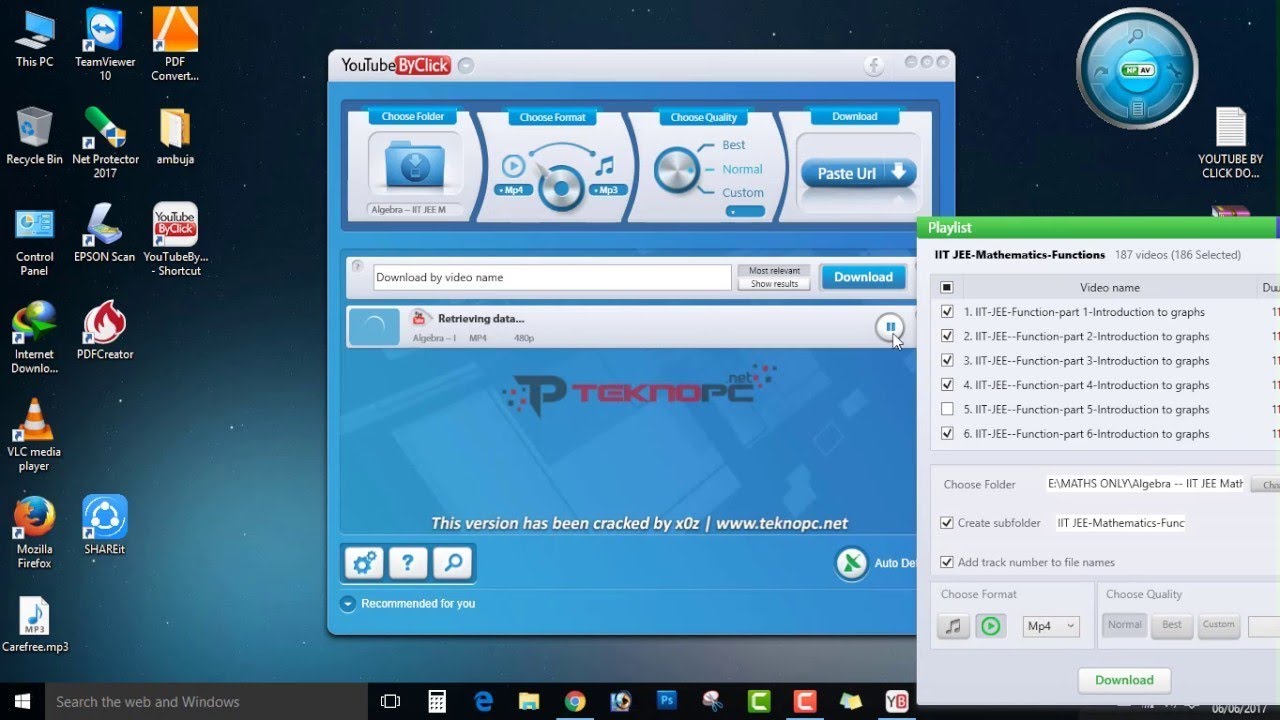Open YouTubeByClick Shortcut on desktop
Image resolution: width=1280 pixels, height=720 pixels.
coord(175,240)
